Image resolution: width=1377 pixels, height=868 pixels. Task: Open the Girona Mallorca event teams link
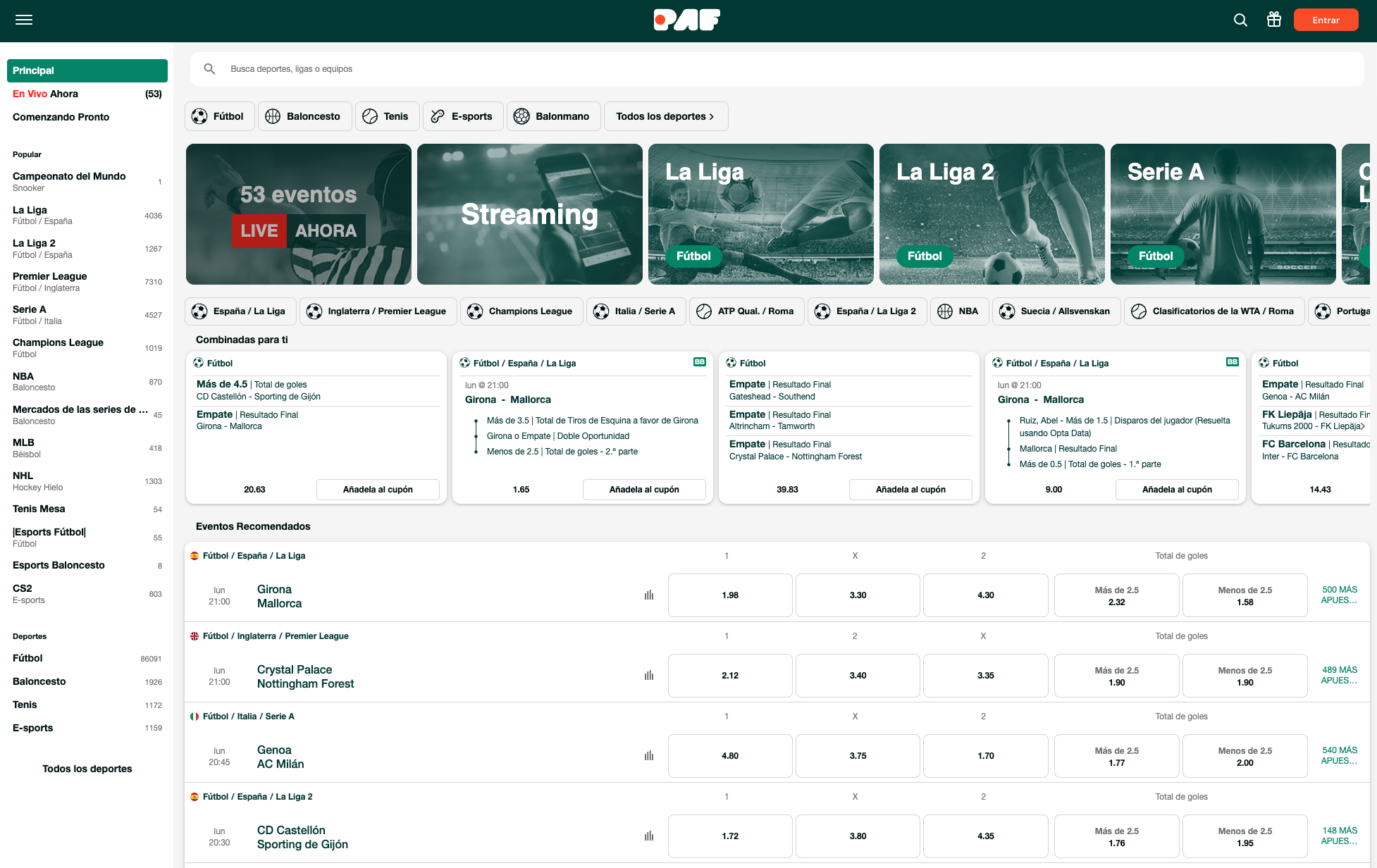(279, 596)
